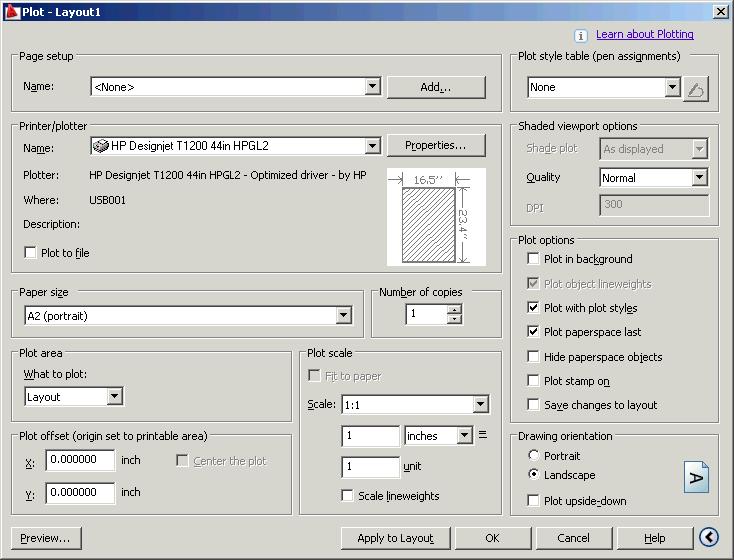Screen dimensions: 734x560
Task: Open page setup Name dropdown
Action: click(373, 86)
